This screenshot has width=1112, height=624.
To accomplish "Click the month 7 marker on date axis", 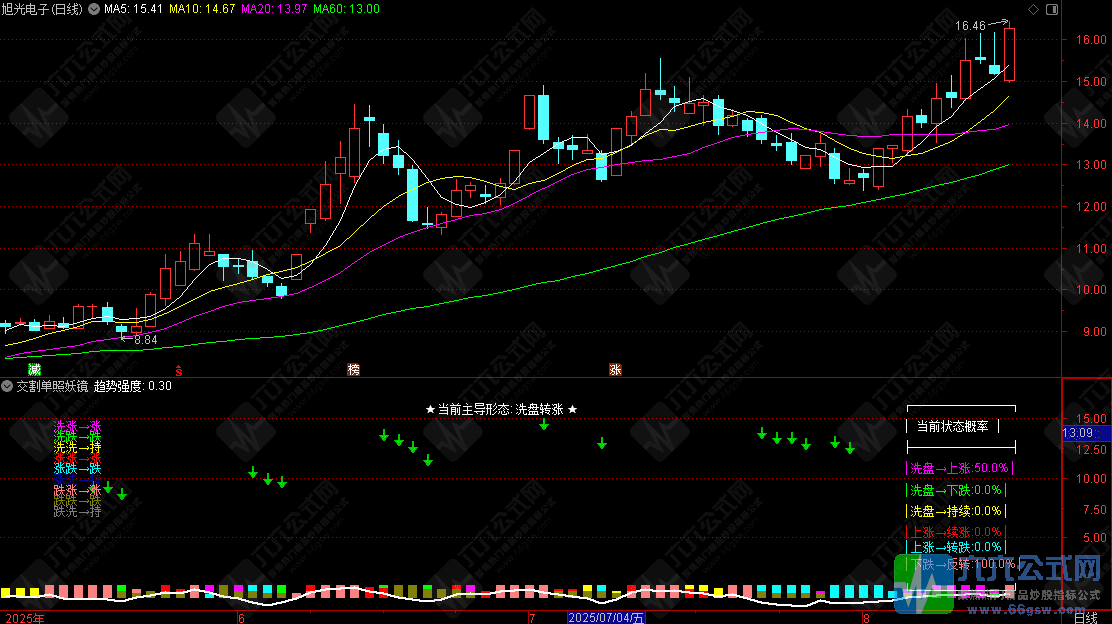I will [x=532, y=618].
